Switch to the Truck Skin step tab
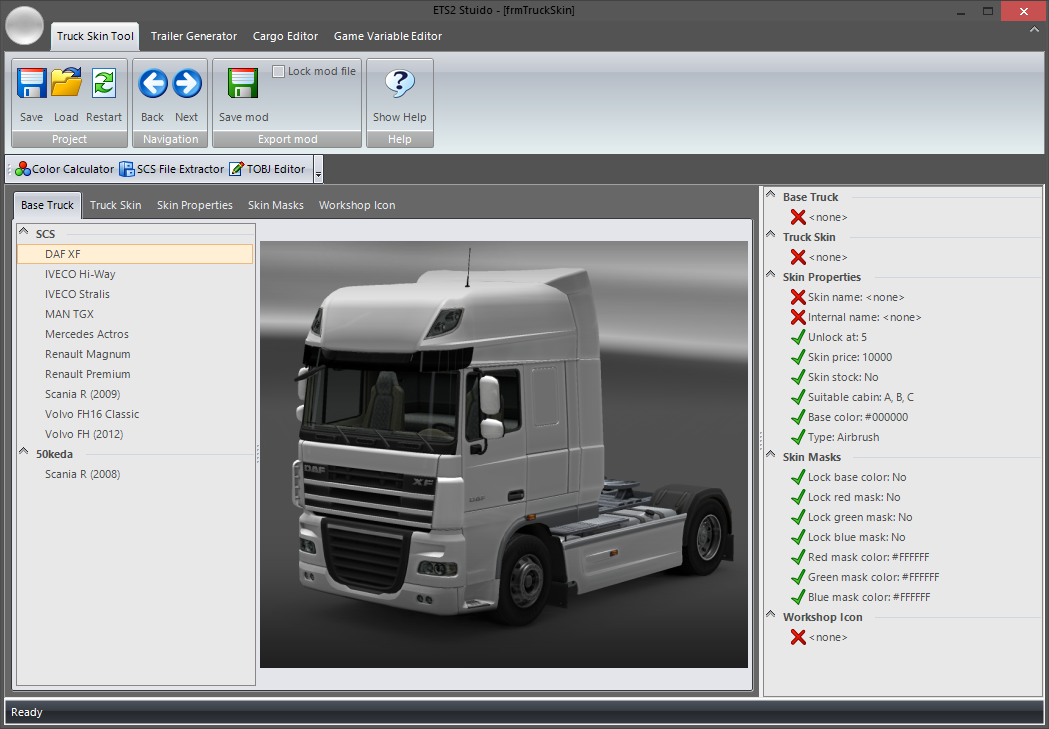Image resolution: width=1049 pixels, height=729 pixels. click(116, 205)
